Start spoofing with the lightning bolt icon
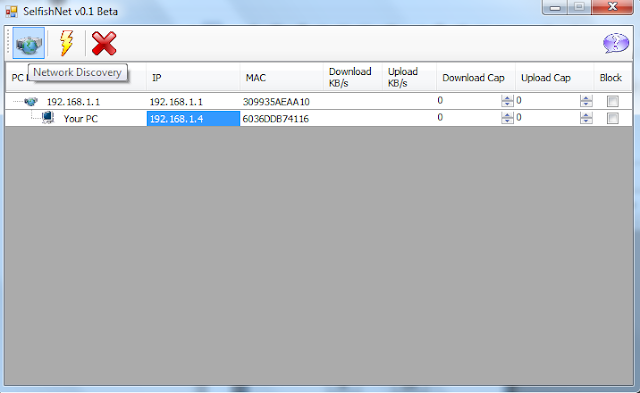The width and height of the screenshot is (640, 393). click(x=67, y=43)
